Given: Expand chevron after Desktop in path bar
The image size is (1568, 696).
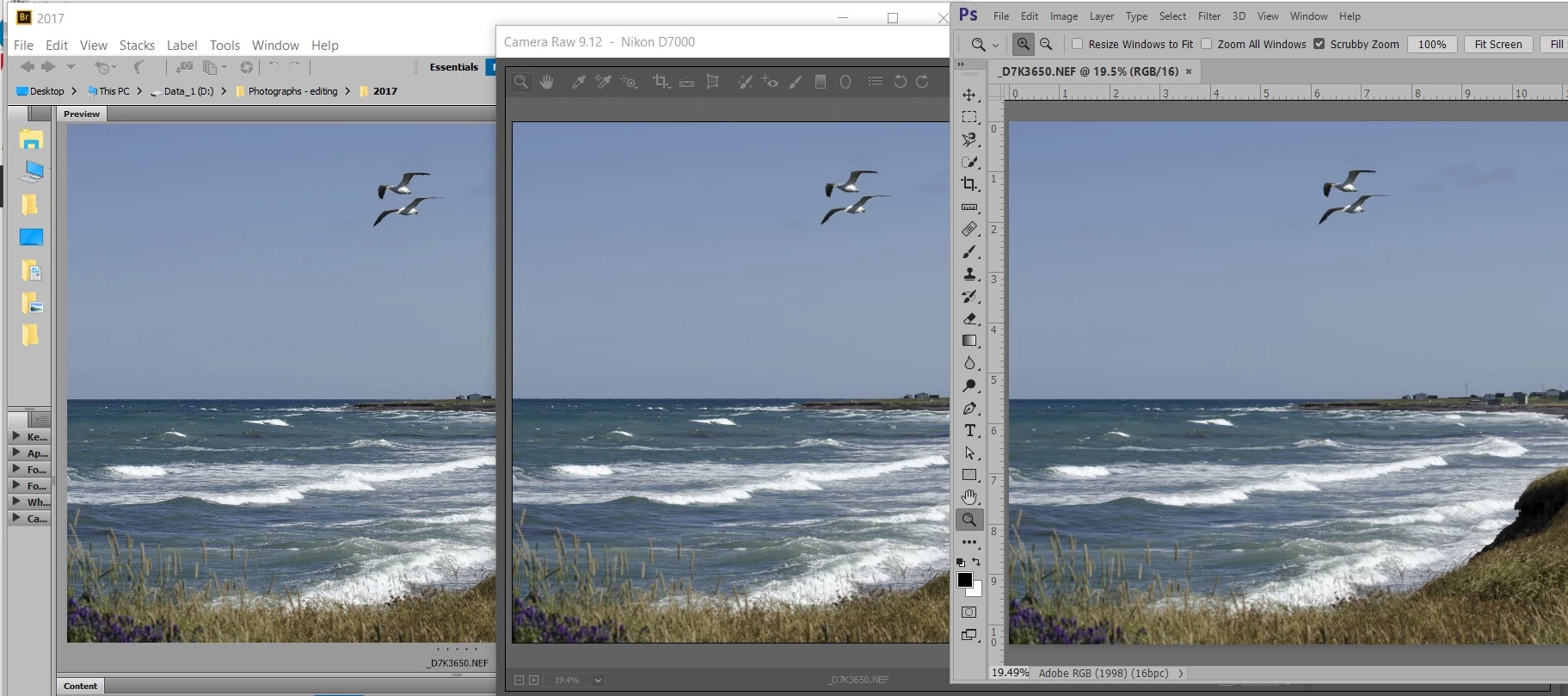Looking at the screenshot, I should 74,91.
